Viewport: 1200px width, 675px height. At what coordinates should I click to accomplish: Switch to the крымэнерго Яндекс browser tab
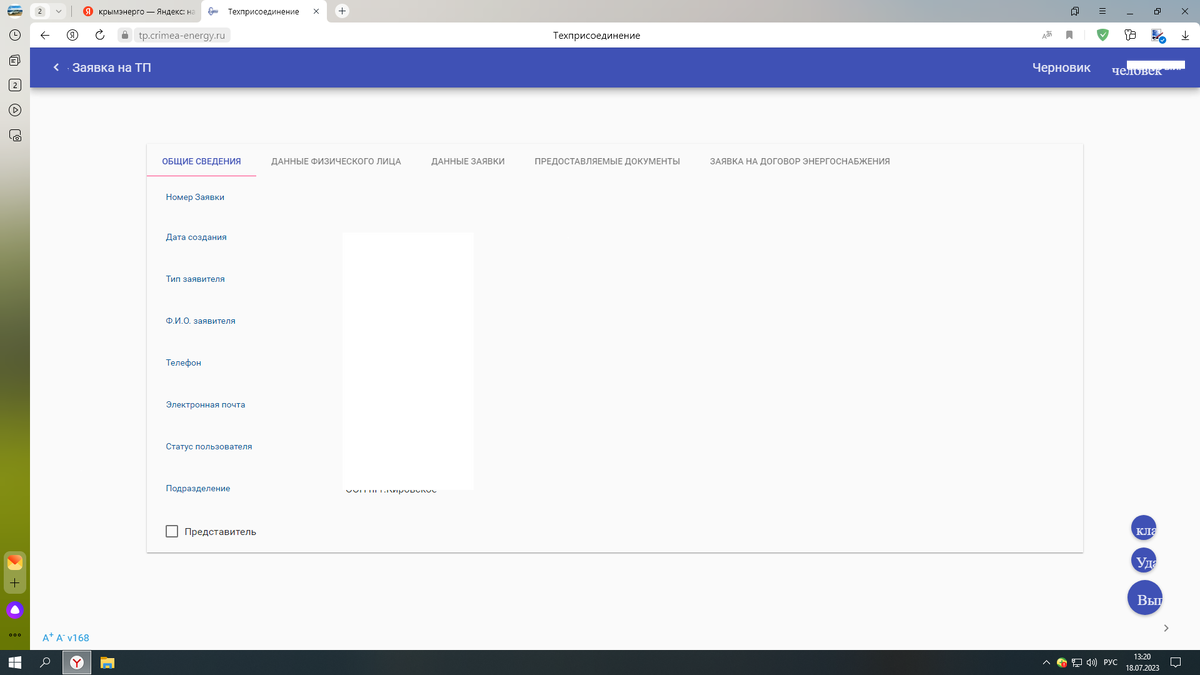pos(139,11)
